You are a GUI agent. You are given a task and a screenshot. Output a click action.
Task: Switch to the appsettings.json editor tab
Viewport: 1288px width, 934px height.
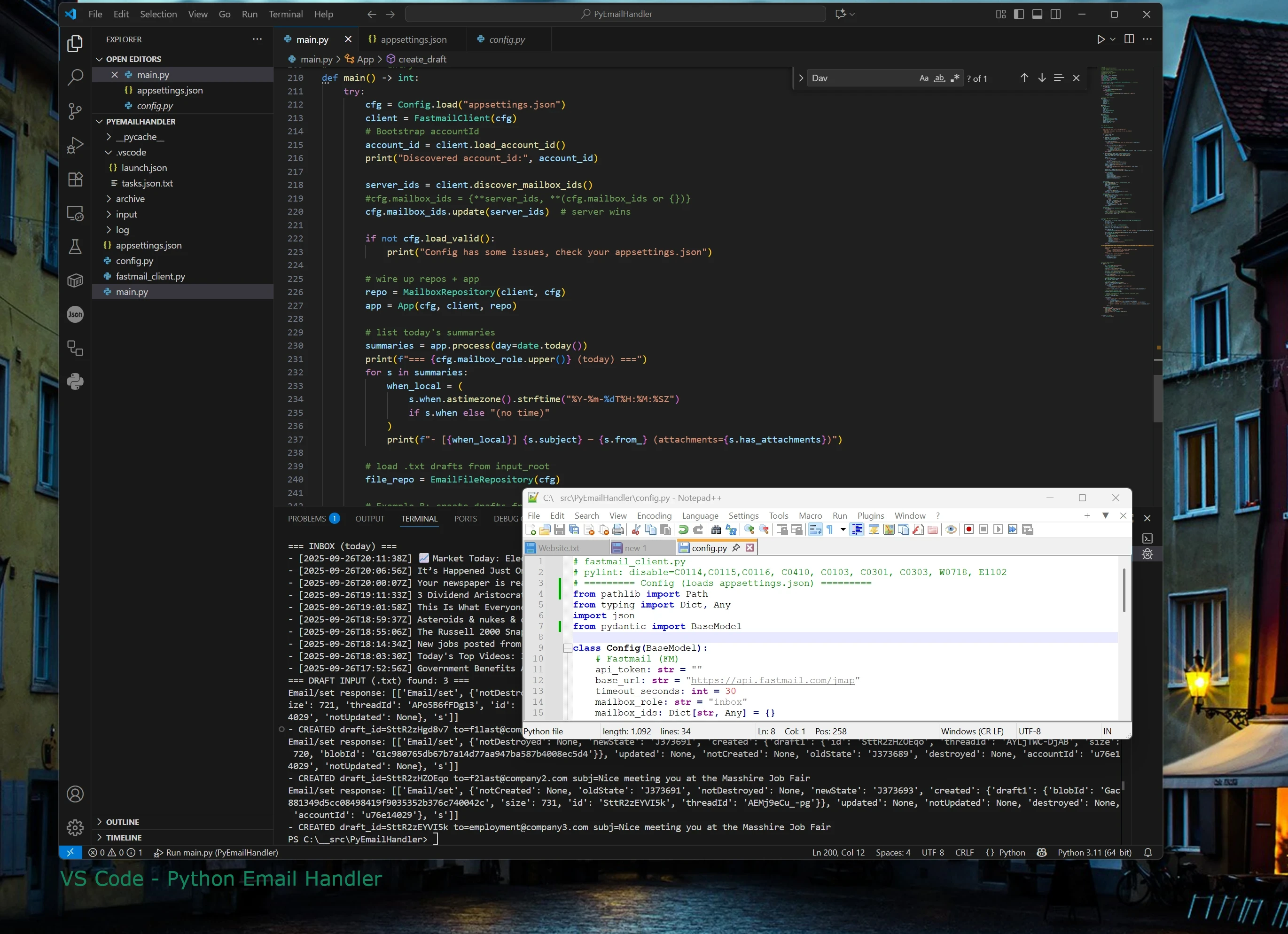pos(413,39)
